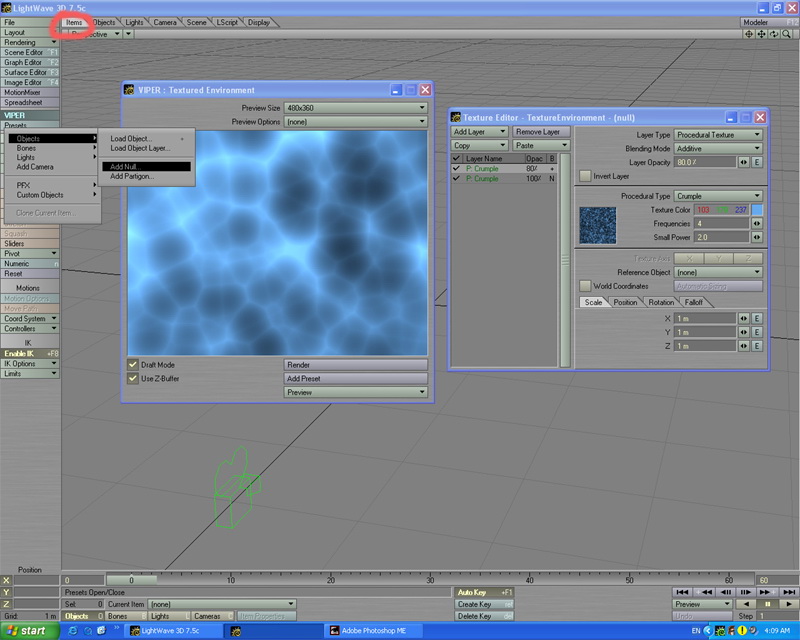Click Texture Color blue swatch

tap(757, 210)
